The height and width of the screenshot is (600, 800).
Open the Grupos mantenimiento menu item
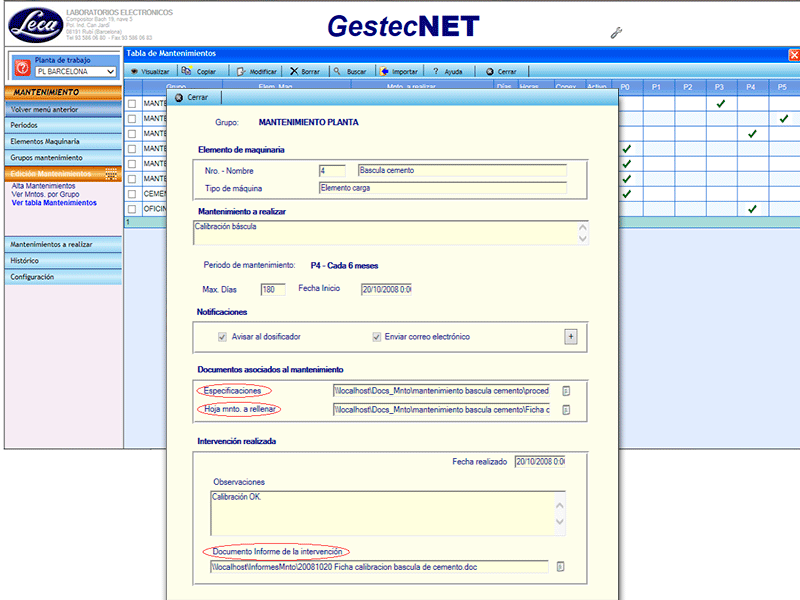pos(63,158)
